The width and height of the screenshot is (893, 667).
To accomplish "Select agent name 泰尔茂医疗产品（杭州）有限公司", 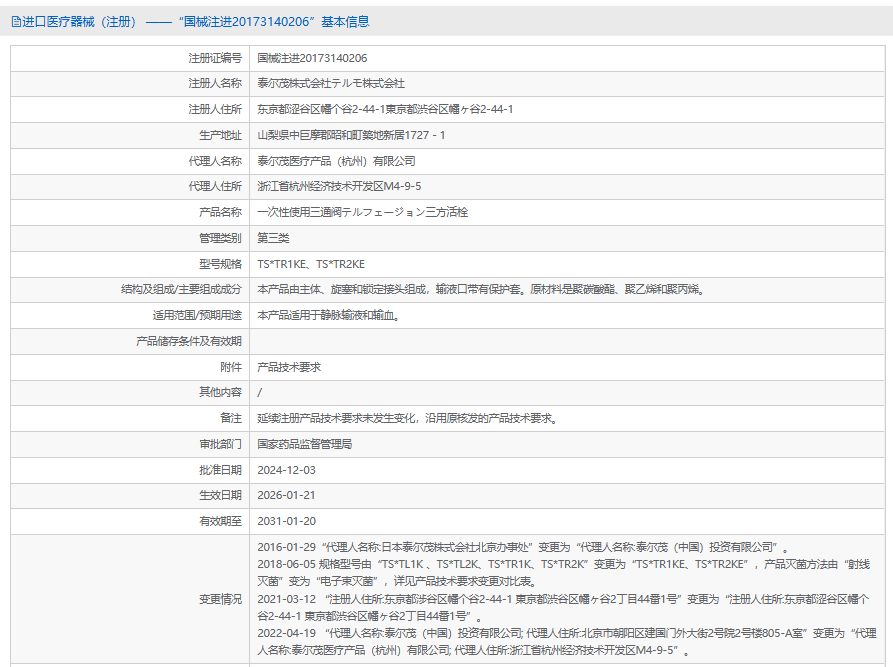I will (336, 161).
